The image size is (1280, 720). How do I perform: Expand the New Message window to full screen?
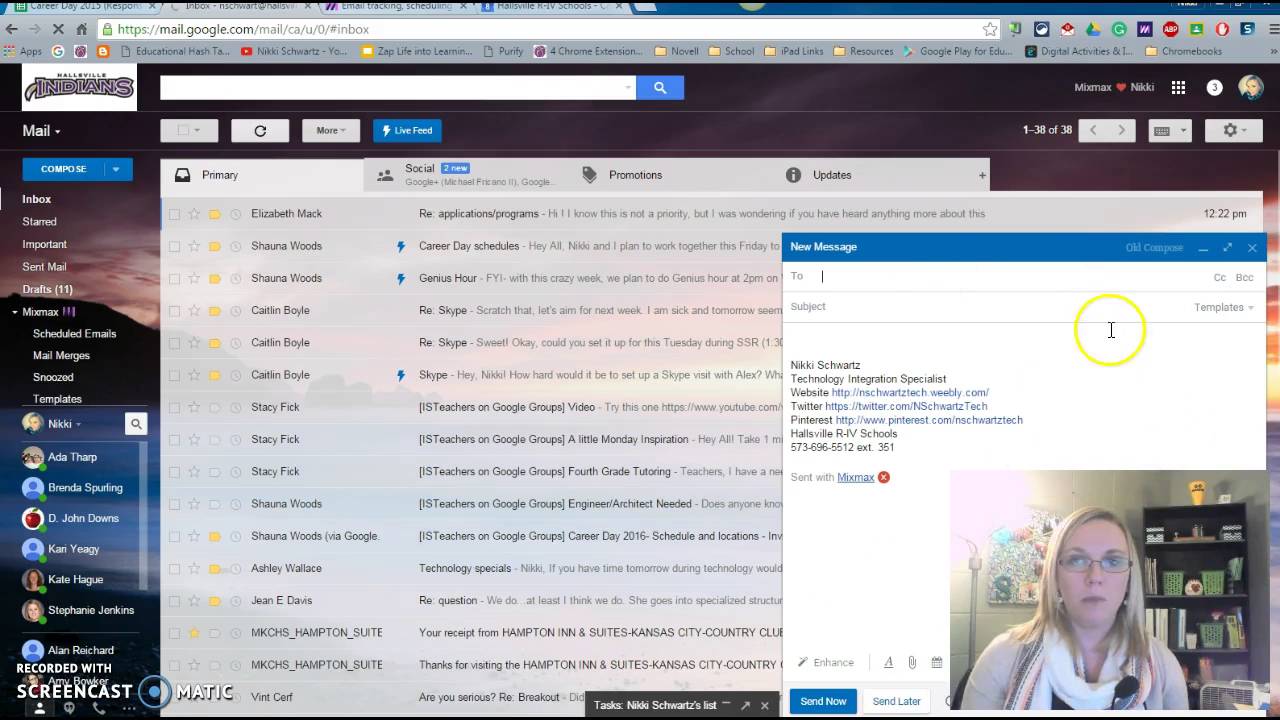pyautogui.click(x=1227, y=247)
